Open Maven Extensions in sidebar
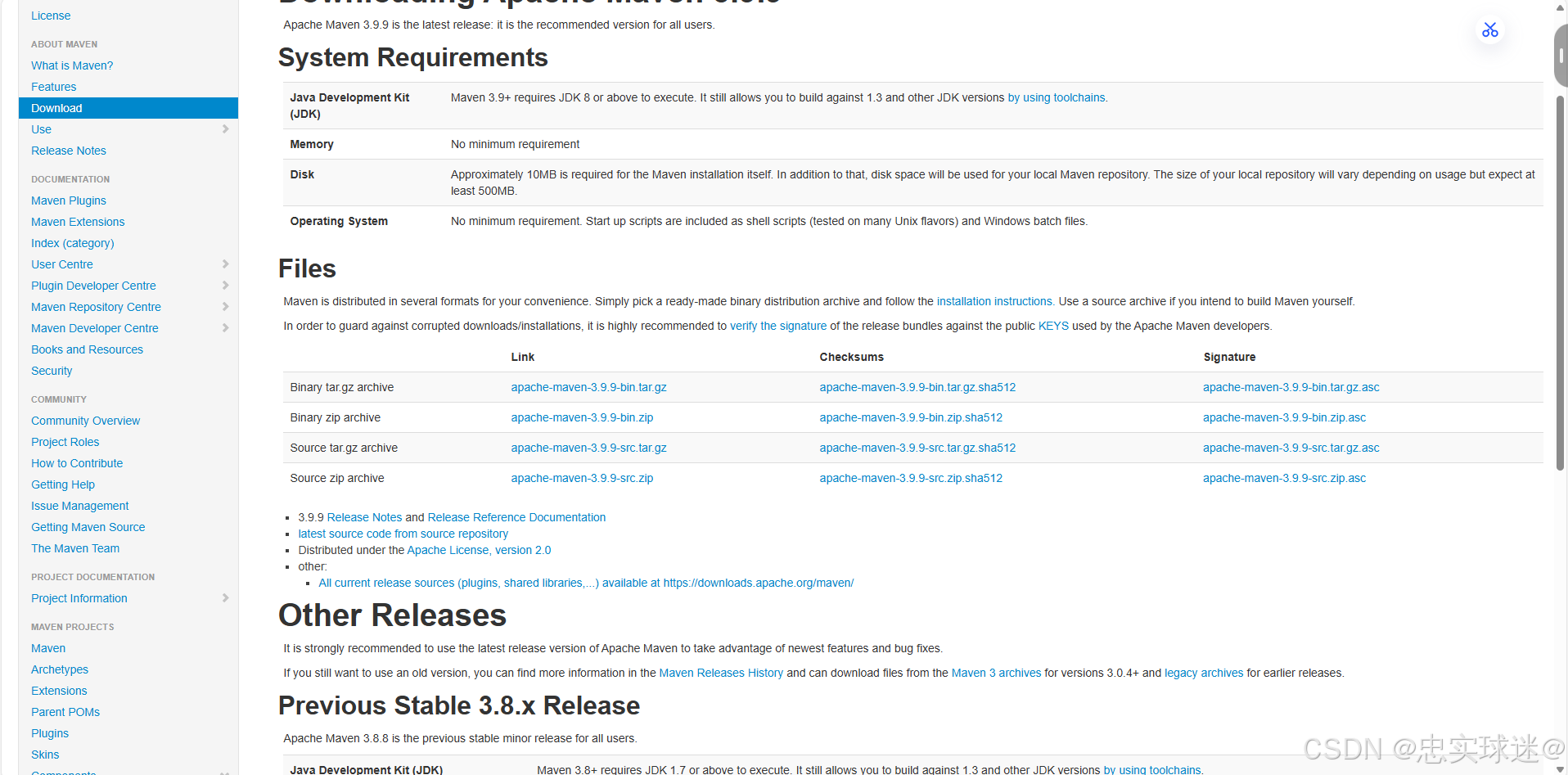 (x=78, y=222)
